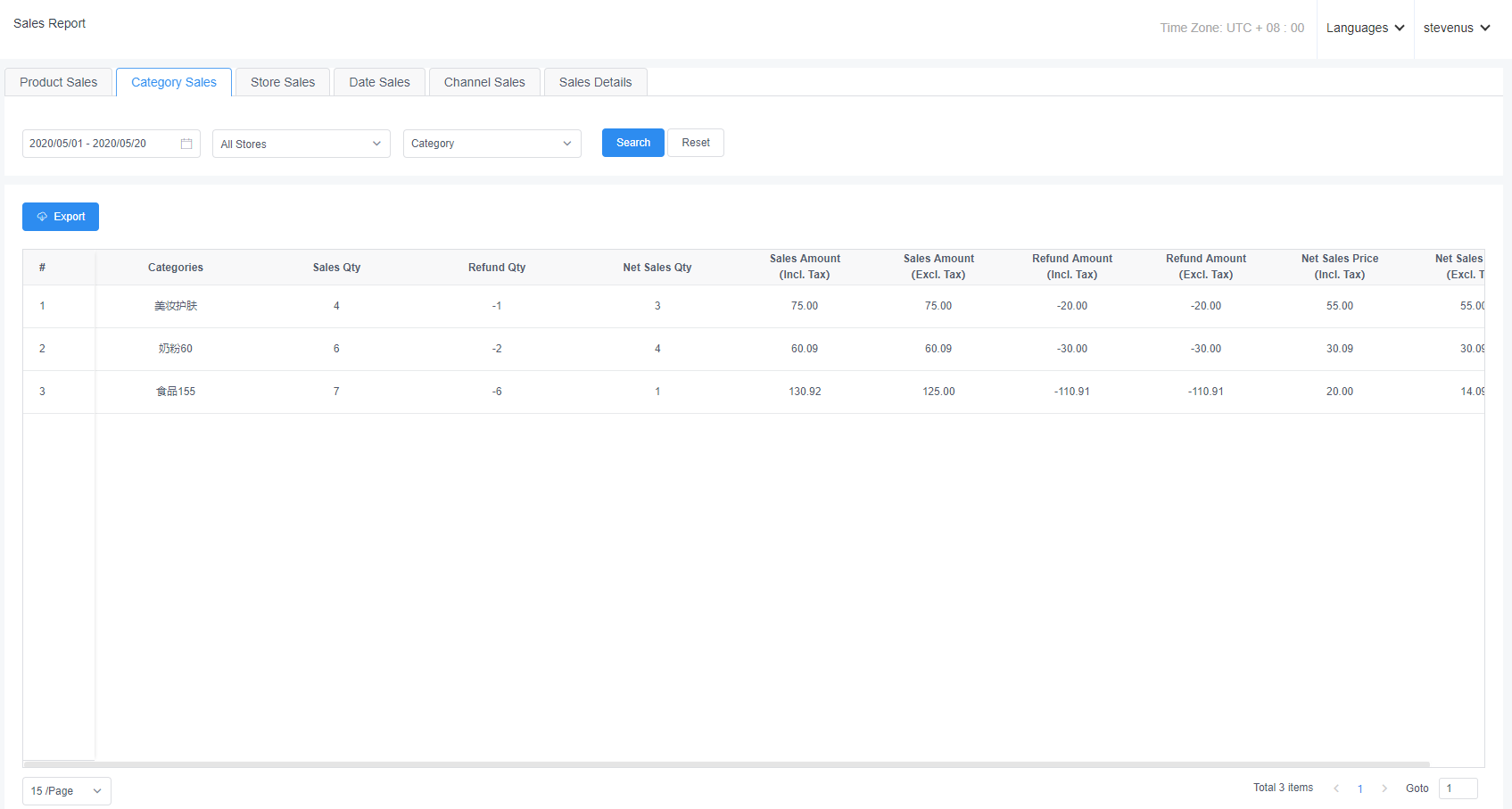
Task: Export the category sales report
Action: click(61, 217)
